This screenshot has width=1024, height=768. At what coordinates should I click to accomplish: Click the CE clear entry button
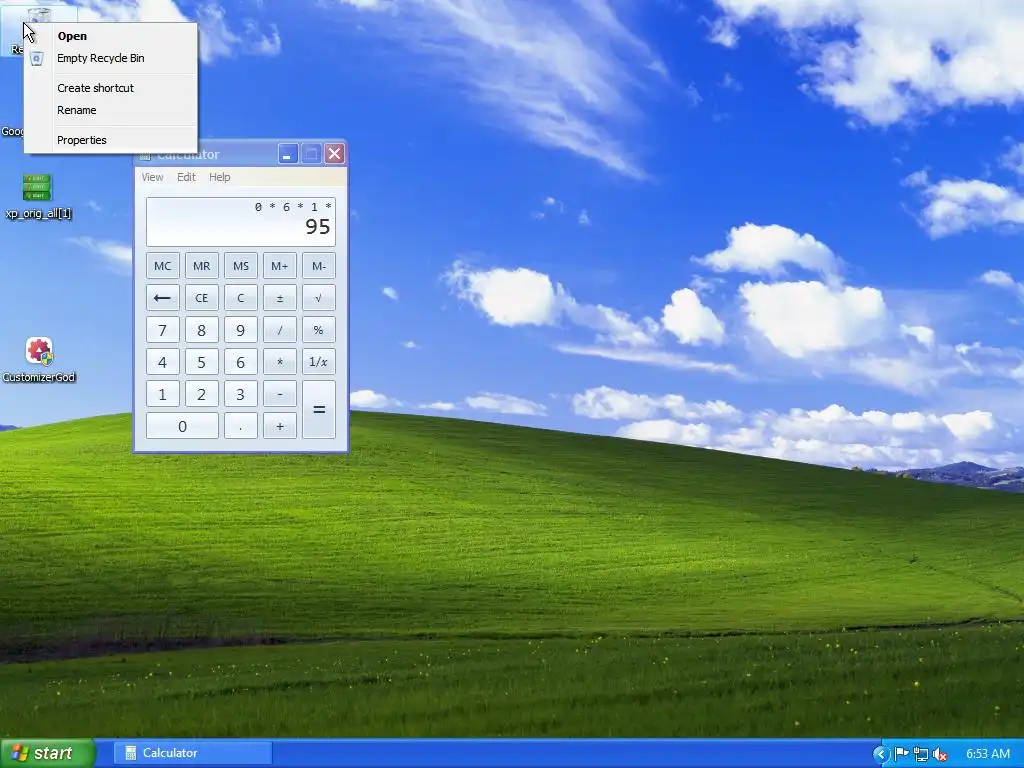tap(202, 298)
